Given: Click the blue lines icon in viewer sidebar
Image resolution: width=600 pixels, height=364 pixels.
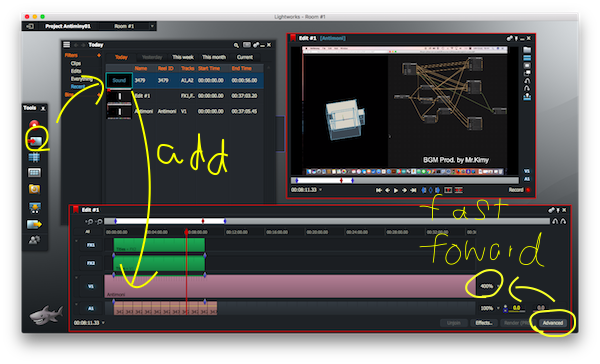Looking at the screenshot, I should pyautogui.click(x=527, y=58).
